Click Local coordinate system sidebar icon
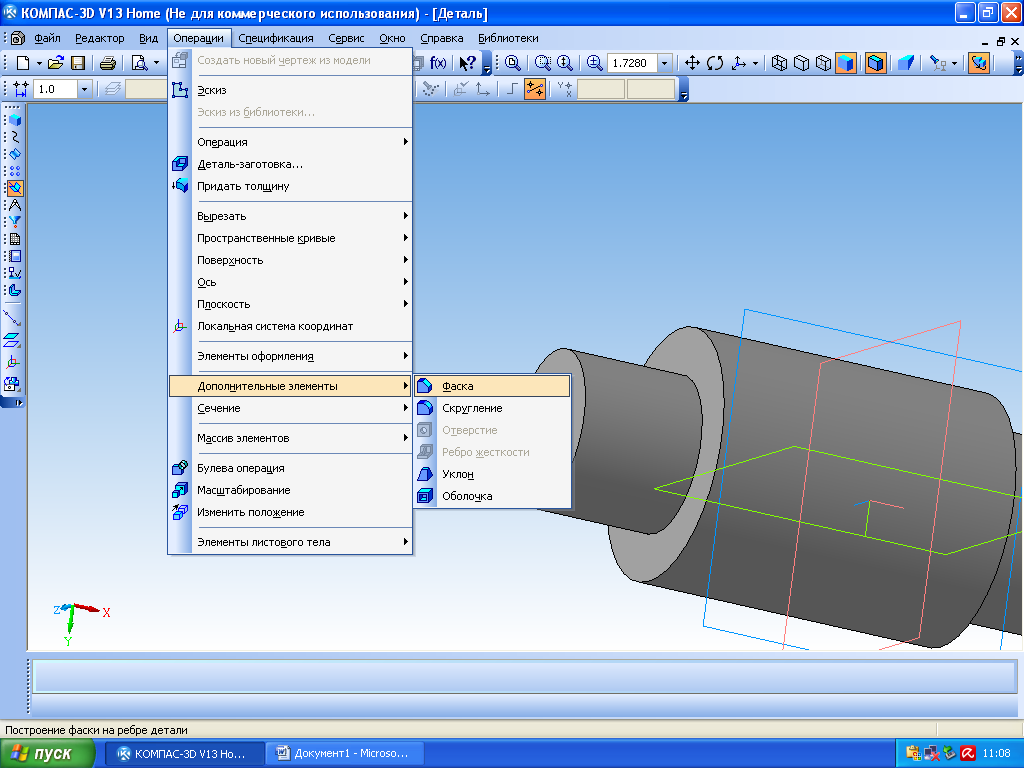The height and width of the screenshot is (768, 1024). click(x=12, y=361)
